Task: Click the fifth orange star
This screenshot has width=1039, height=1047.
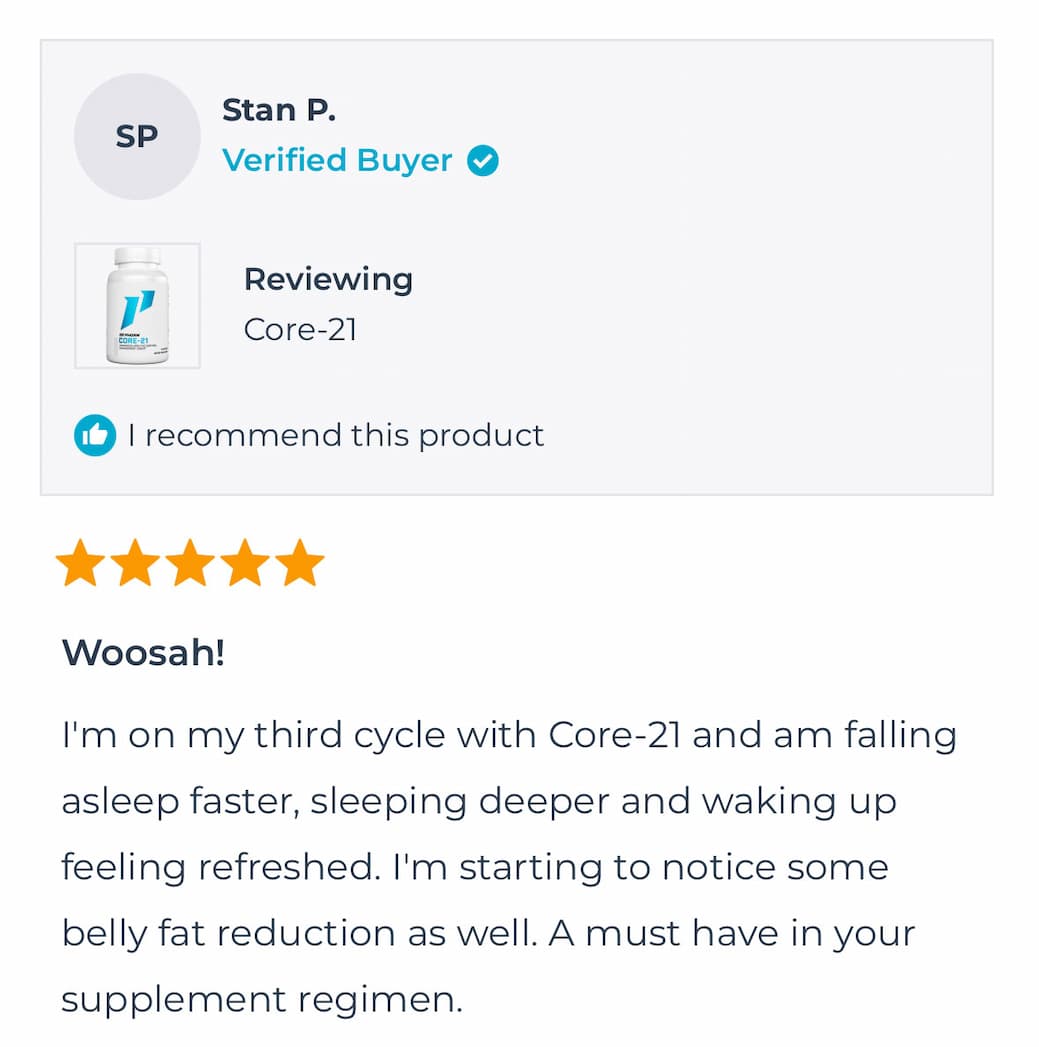Action: click(x=300, y=562)
